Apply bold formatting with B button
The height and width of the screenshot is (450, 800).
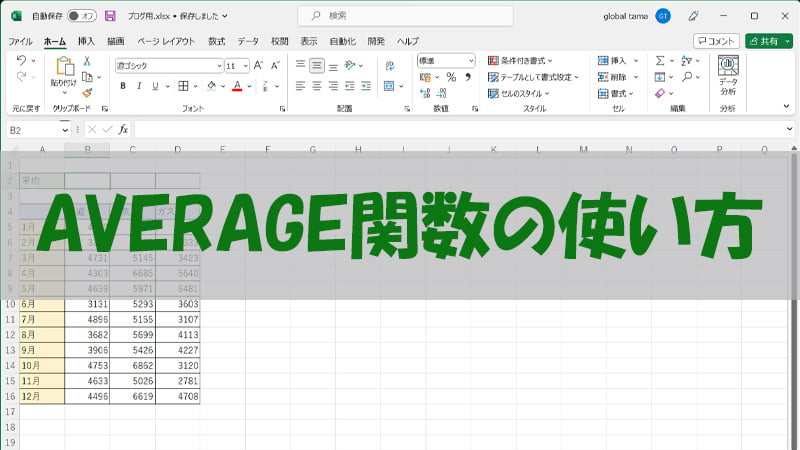click(x=123, y=86)
